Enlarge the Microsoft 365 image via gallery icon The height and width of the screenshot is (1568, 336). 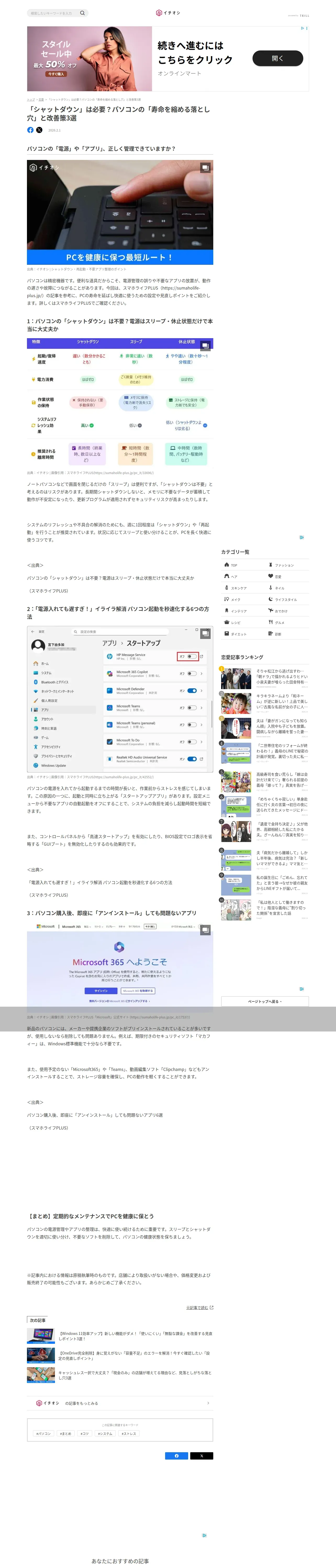click(205, 930)
